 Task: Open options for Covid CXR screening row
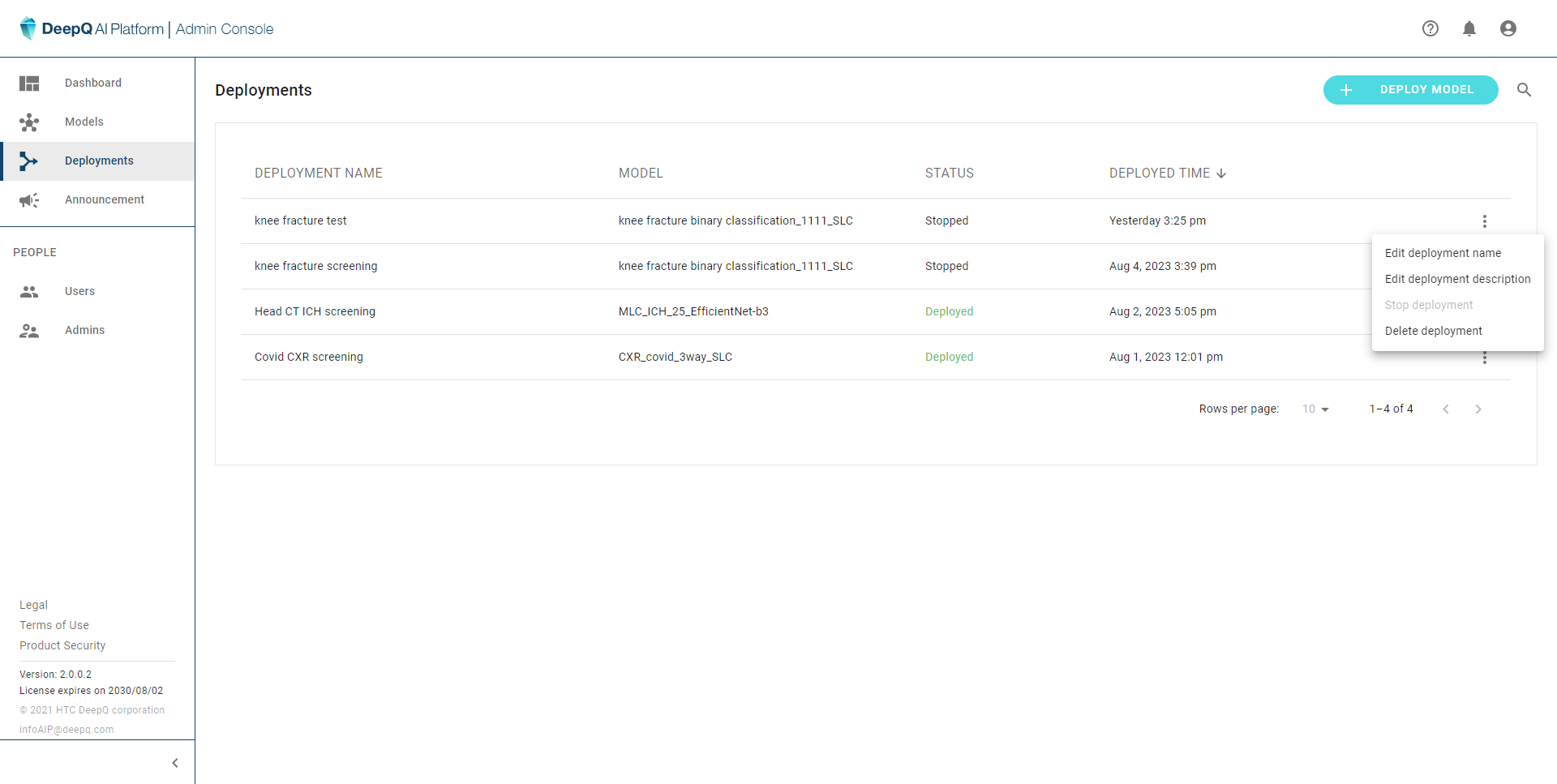click(x=1484, y=358)
